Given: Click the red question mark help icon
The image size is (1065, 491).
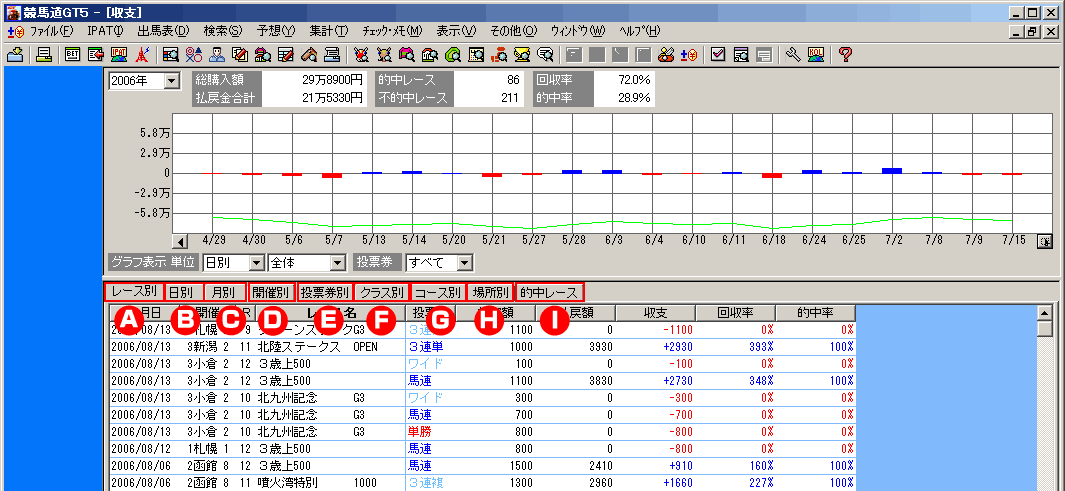Looking at the screenshot, I should click(x=845, y=54).
